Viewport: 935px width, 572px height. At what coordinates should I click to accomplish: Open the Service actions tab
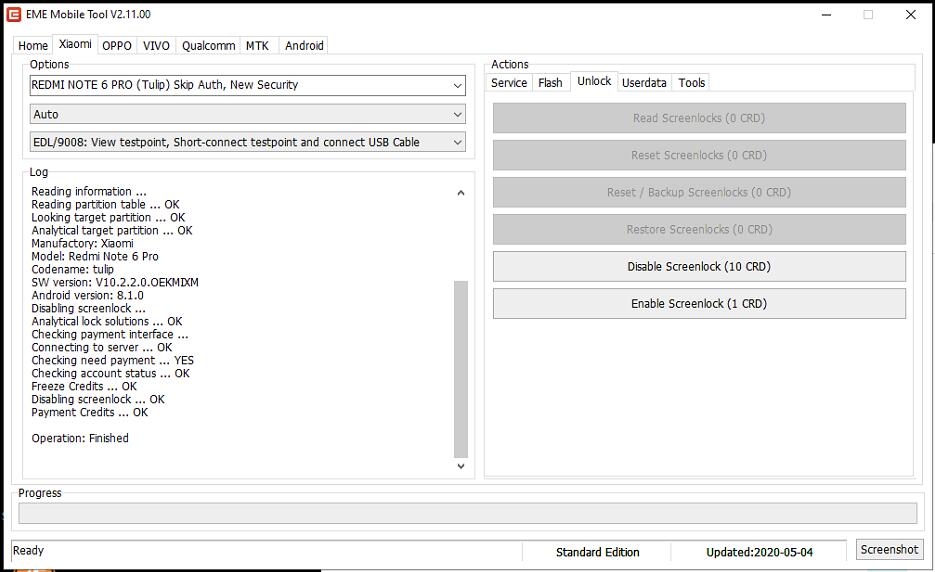(509, 82)
